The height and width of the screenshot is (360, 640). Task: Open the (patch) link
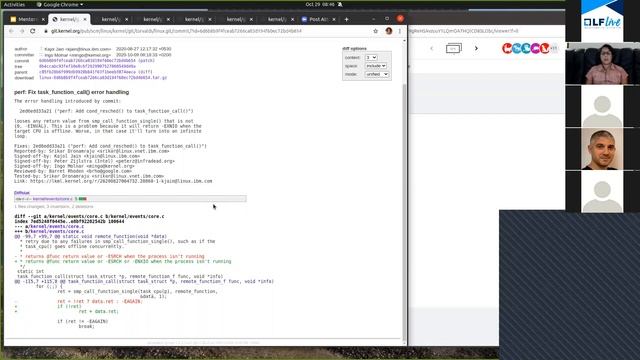click(x=146, y=60)
